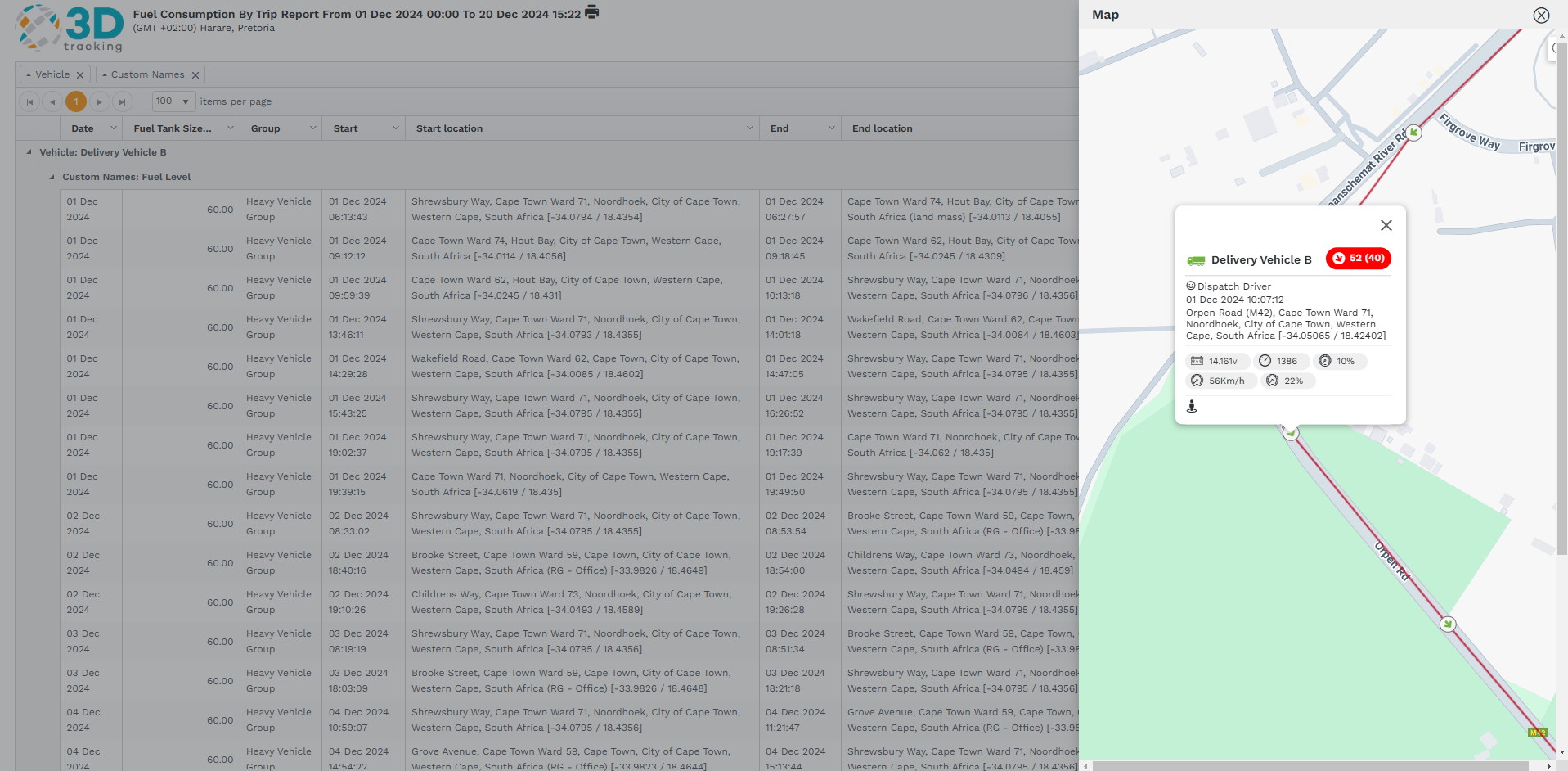Collapse the Vehicle: Delivery Vehicle B group
The width and height of the screenshot is (1568, 771).
coord(29,152)
